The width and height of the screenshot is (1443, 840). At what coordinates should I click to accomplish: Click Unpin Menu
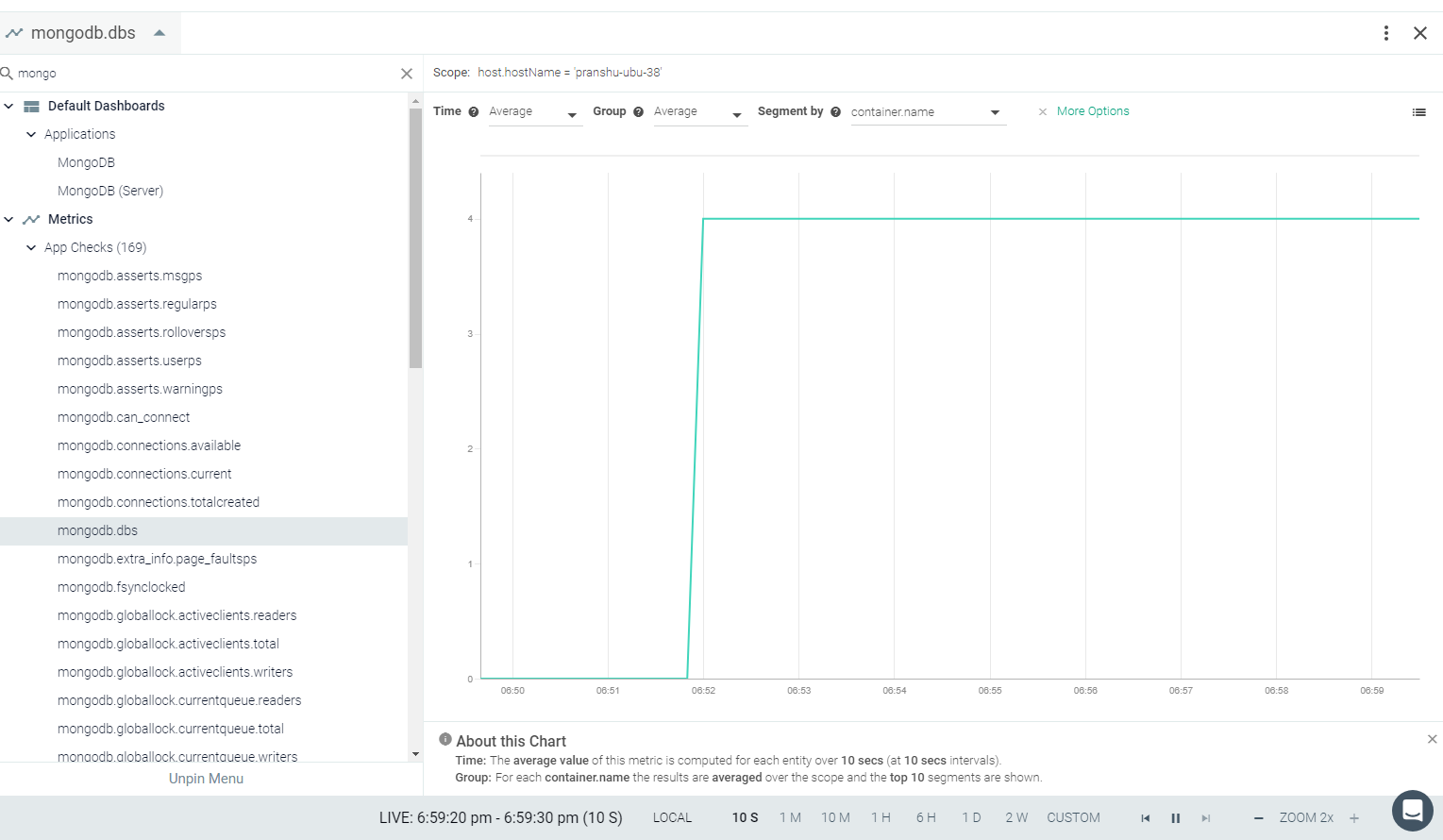tap(206, 779)
